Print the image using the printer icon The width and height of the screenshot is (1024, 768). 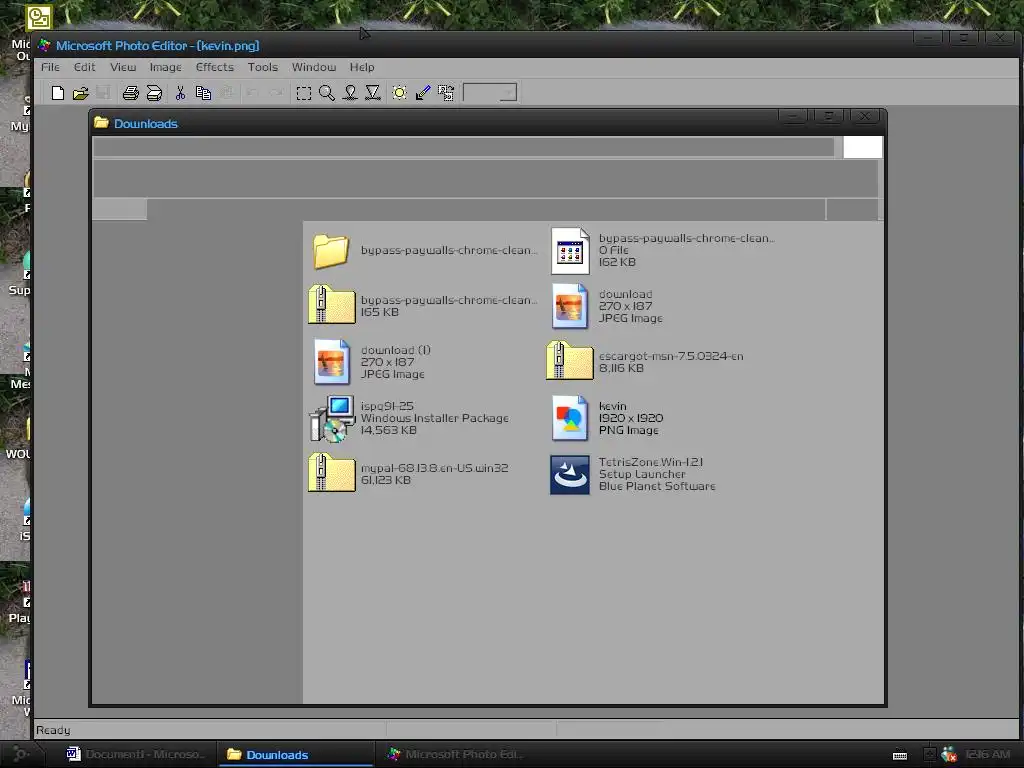[x=131, y=93]
